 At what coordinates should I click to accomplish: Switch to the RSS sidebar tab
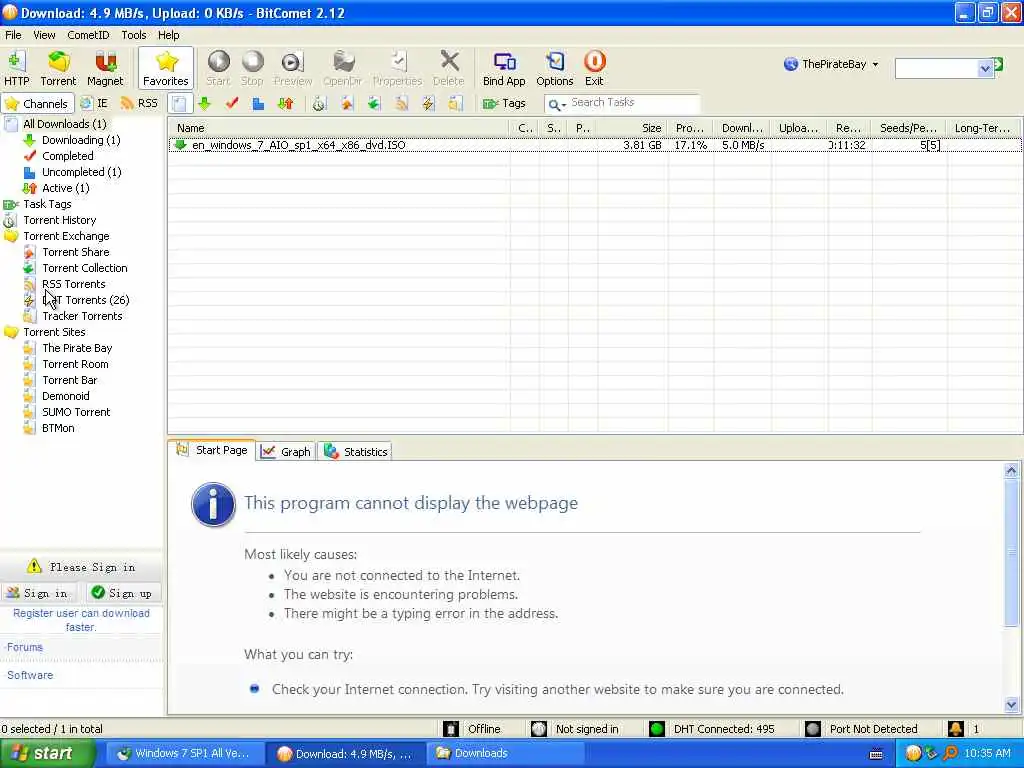click(x=140, y=103)
